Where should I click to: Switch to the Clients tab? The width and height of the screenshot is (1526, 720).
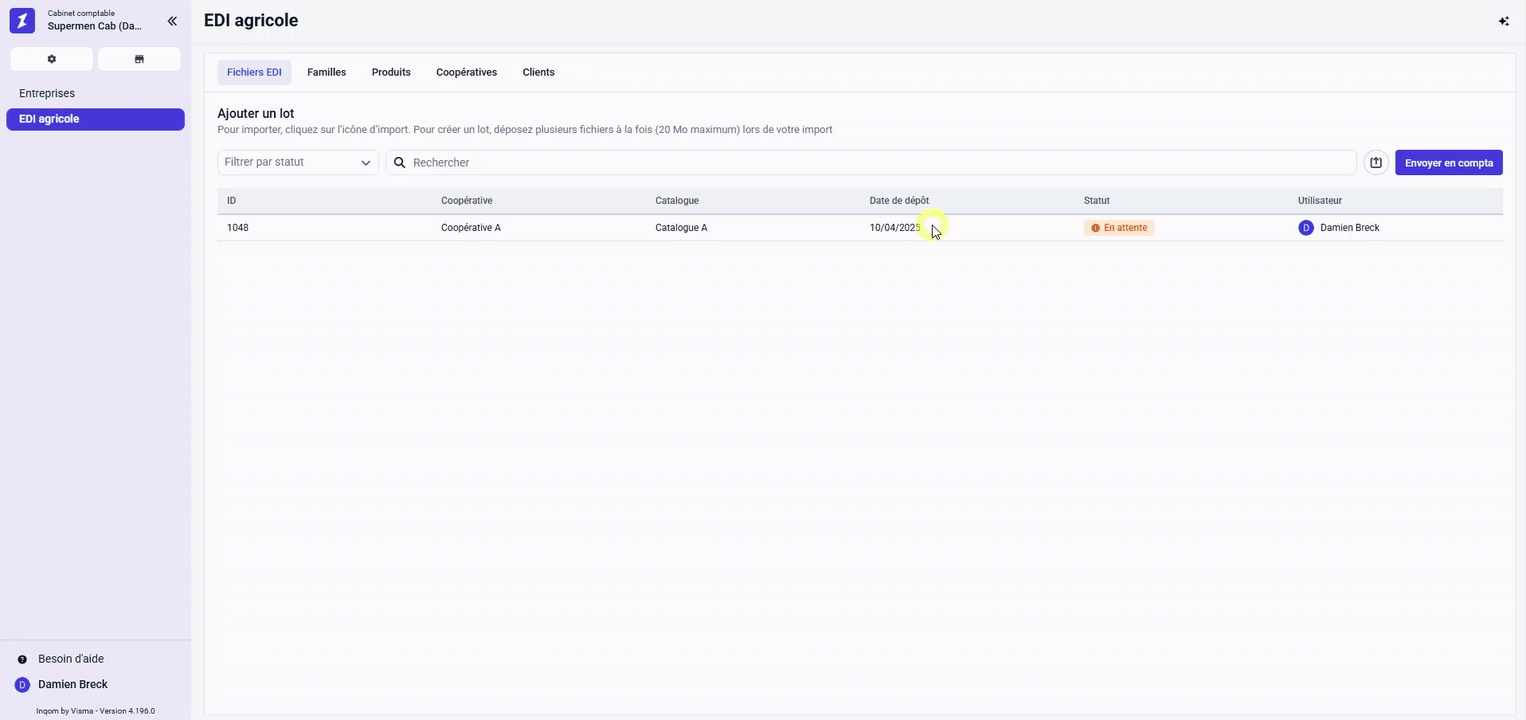[538, 72]
